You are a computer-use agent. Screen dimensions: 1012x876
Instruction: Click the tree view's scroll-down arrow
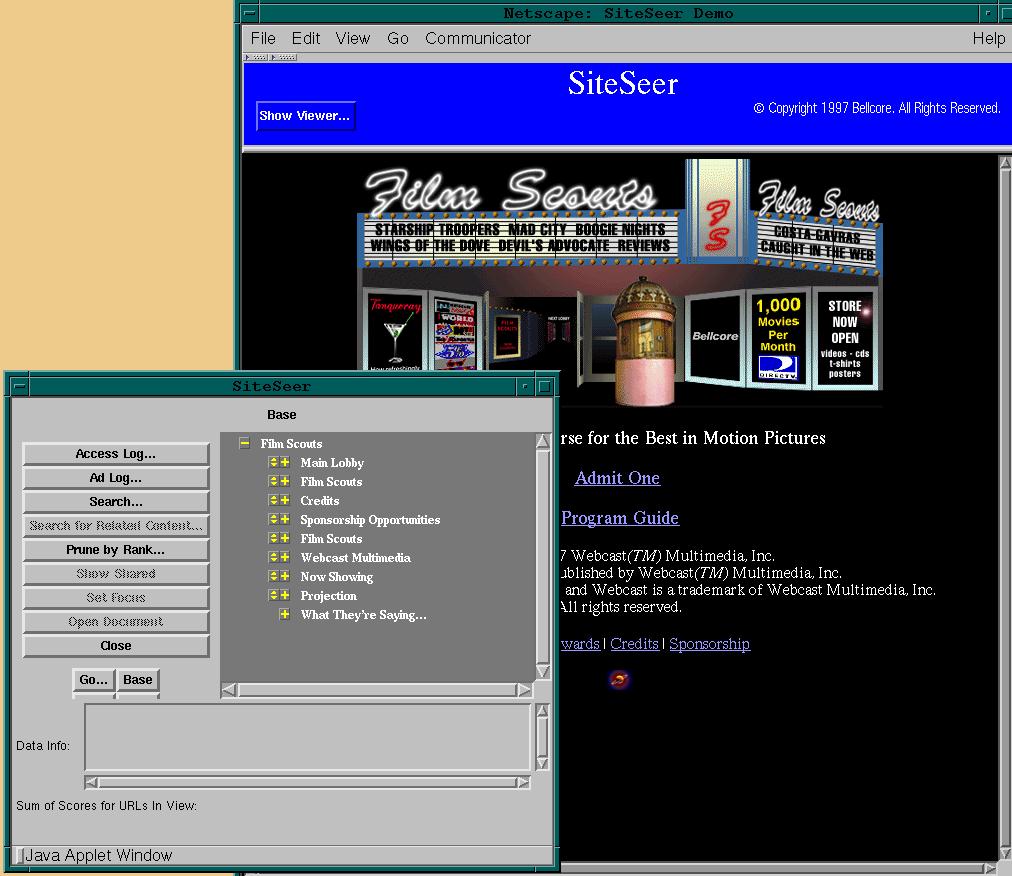pyautogui.click(x=543, y=671)
